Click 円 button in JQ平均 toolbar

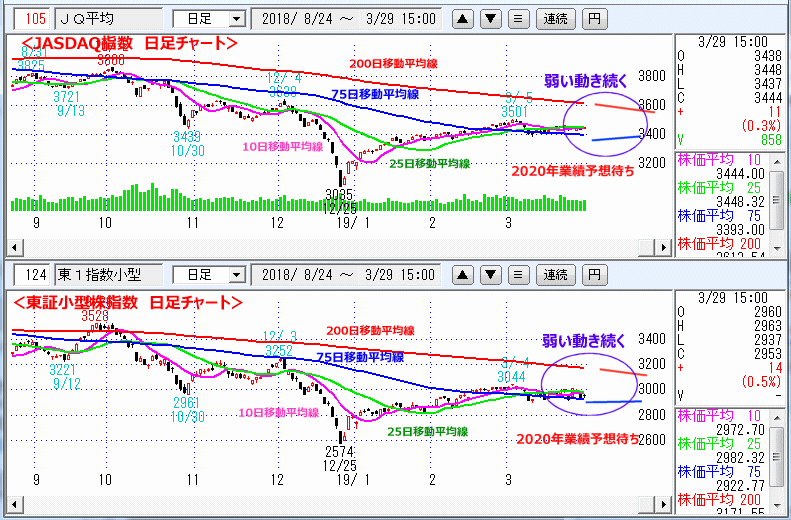[594, 19]
